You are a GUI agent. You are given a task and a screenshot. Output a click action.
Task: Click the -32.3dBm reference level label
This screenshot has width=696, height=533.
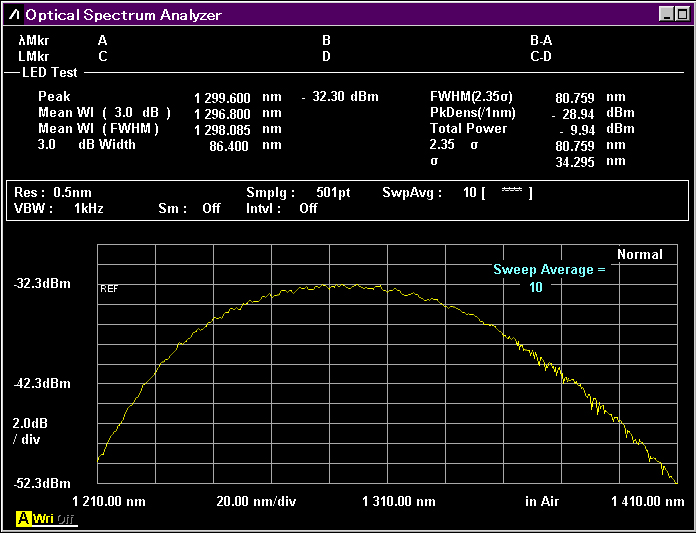point(42,284)
